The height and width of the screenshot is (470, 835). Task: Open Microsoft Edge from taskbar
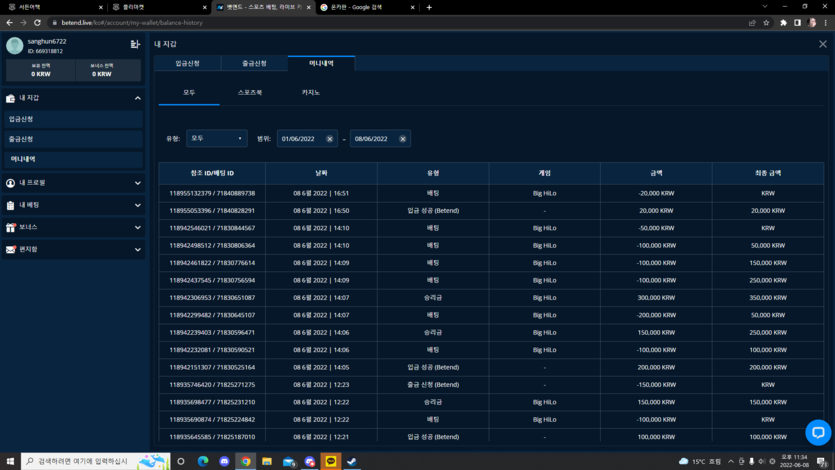pyautogui.click(x=203, y=461)
